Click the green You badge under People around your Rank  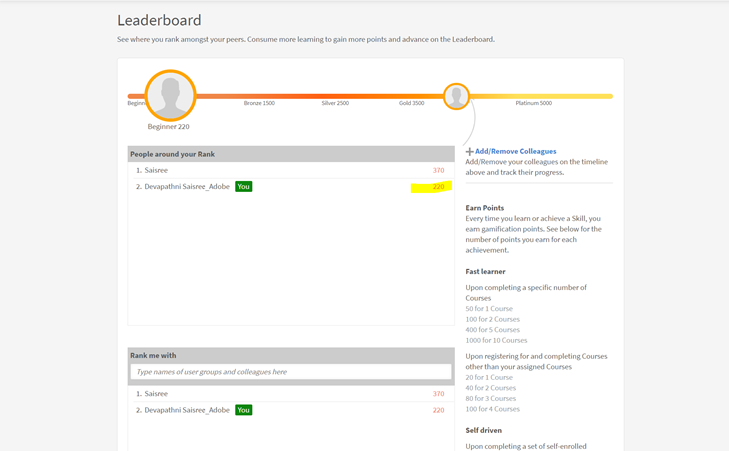(243, 187)
